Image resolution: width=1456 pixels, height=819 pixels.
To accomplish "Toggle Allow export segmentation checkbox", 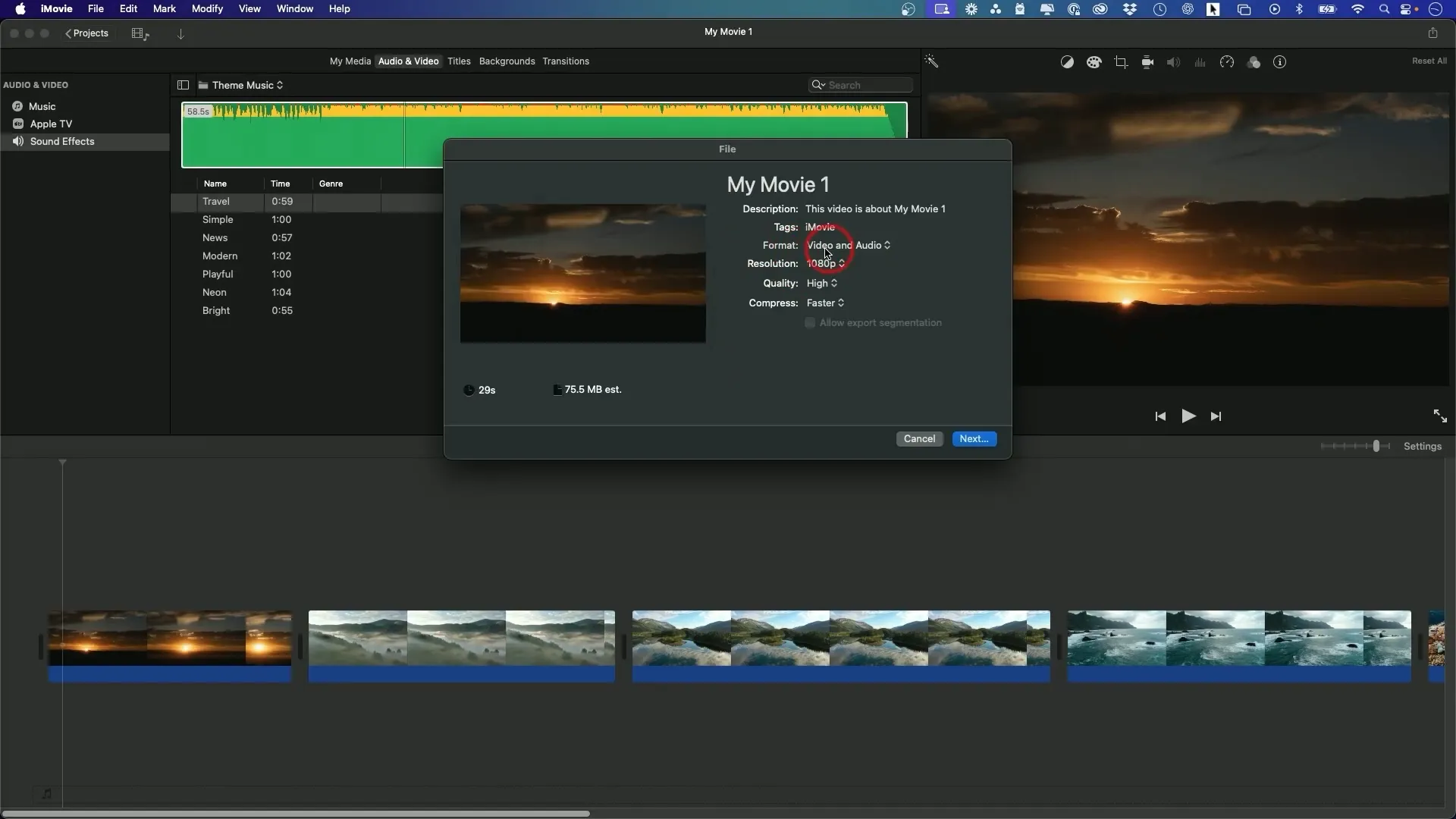I will 810,322.
